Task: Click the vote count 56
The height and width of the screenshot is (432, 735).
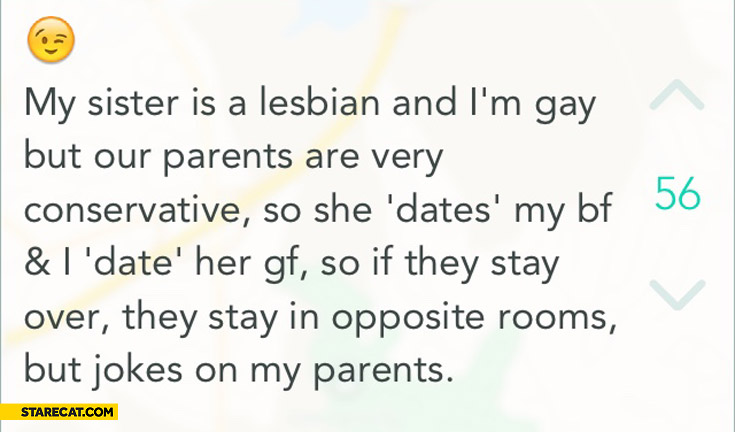Action: click(677, 193)
